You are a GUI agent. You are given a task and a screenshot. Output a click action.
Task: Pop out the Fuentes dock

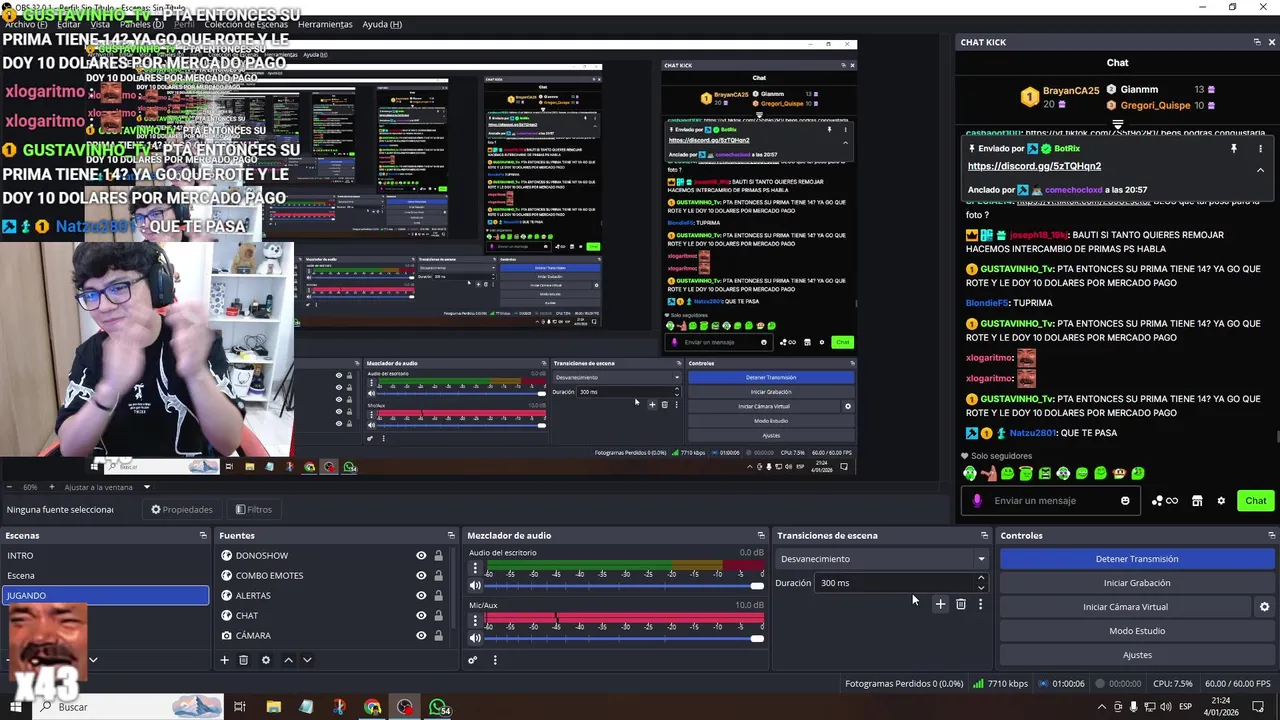coord(451,536)
